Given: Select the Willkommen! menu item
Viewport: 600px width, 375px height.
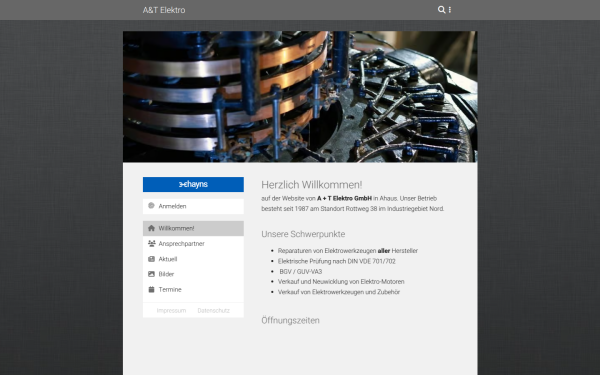Looking at the screenshot, I should tap(193, 228).
